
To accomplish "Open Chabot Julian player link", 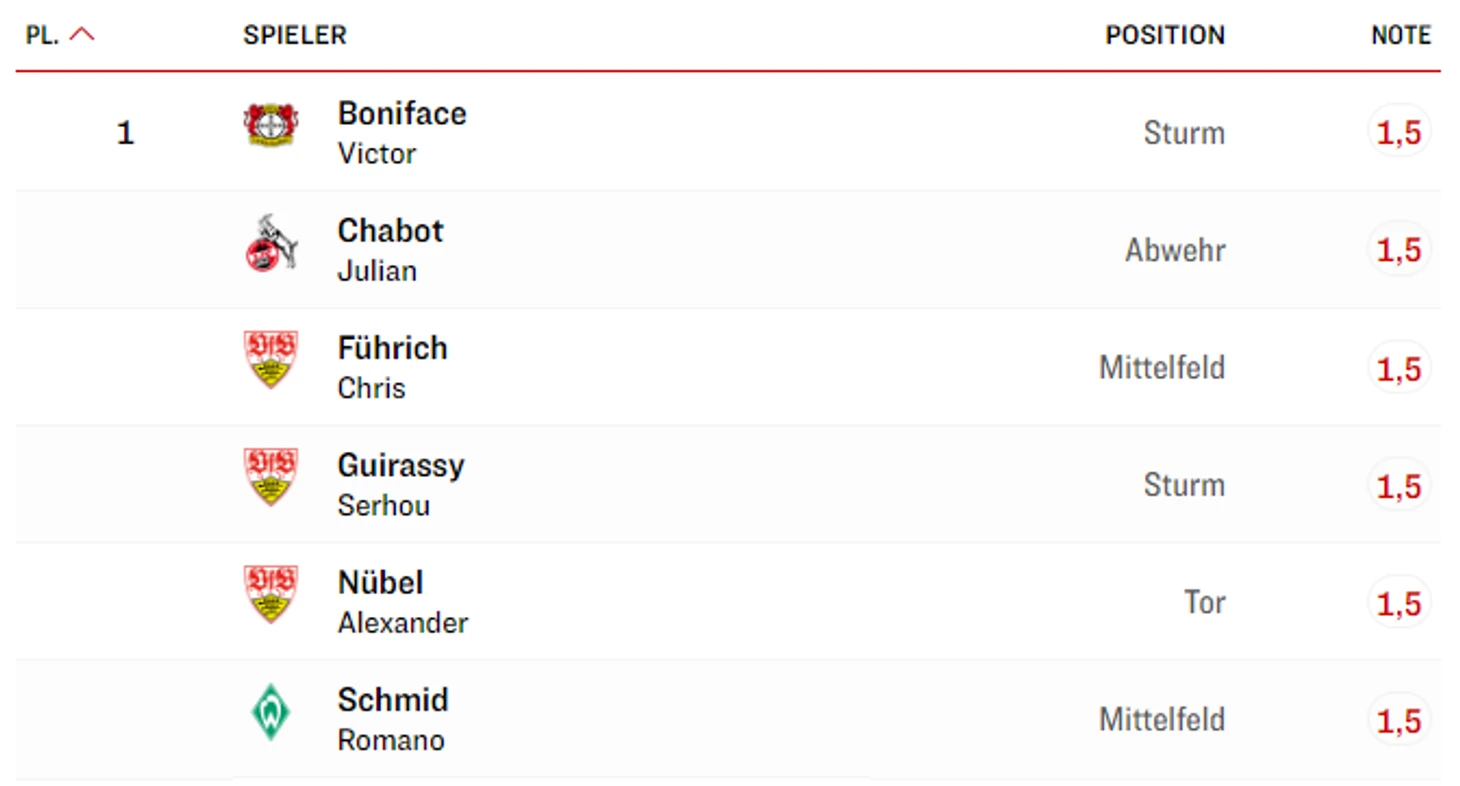I will (x=390, y=249).
